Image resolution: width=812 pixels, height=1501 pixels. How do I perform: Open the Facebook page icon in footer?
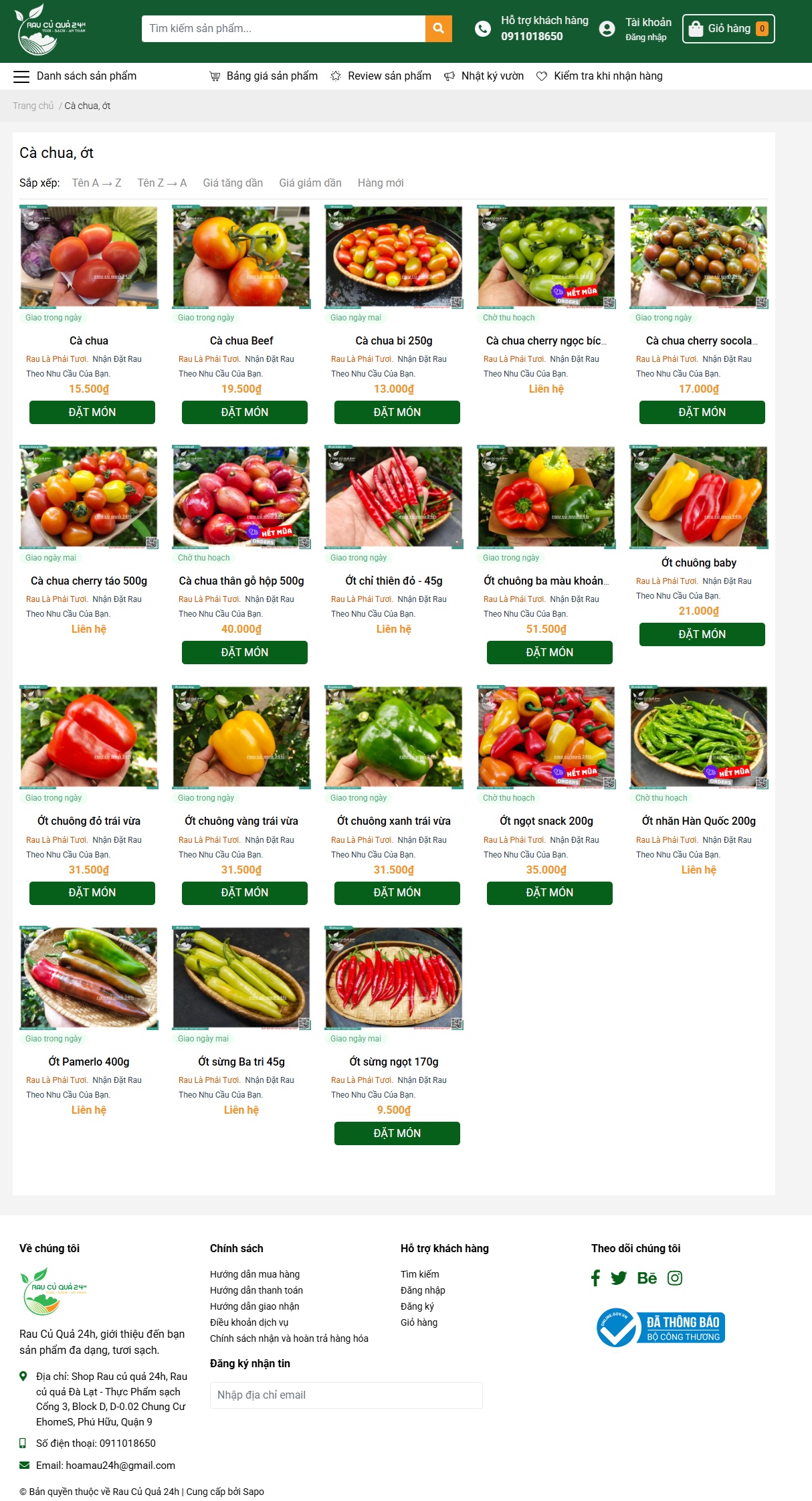click(x=595, y=1278)
